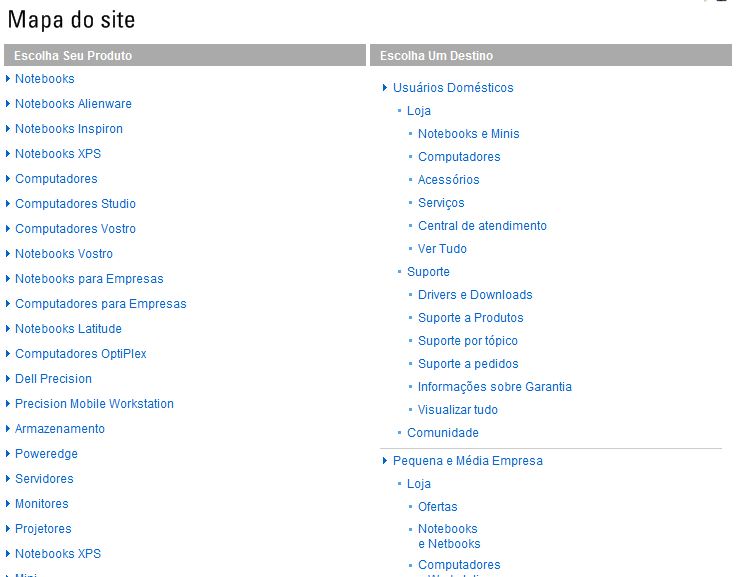Click arrow next to Armazenamento
743x577 pixels.
click(8, 429)
